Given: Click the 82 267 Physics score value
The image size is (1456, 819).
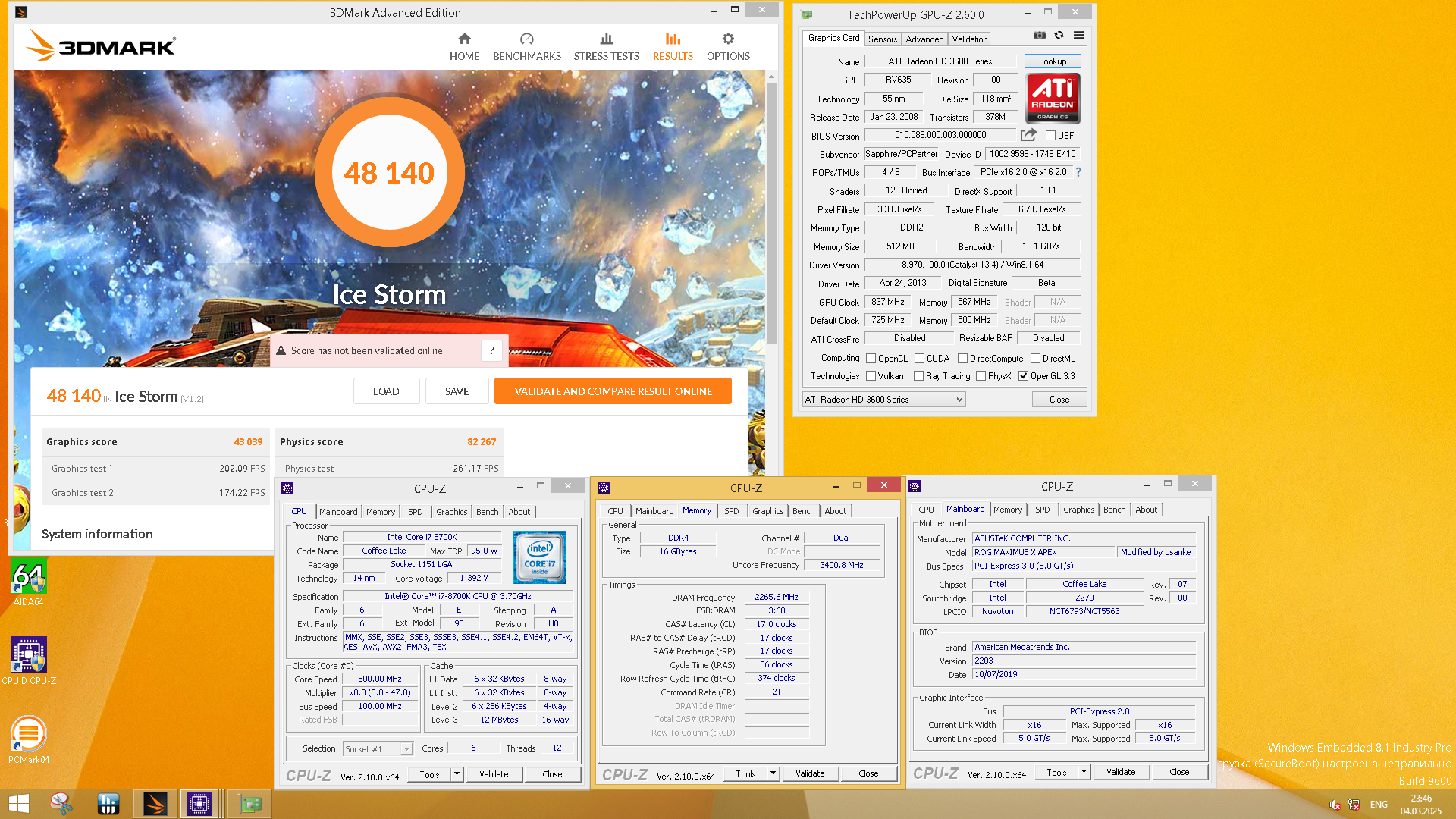Looking at the screenshot, I should coord(482,442).
